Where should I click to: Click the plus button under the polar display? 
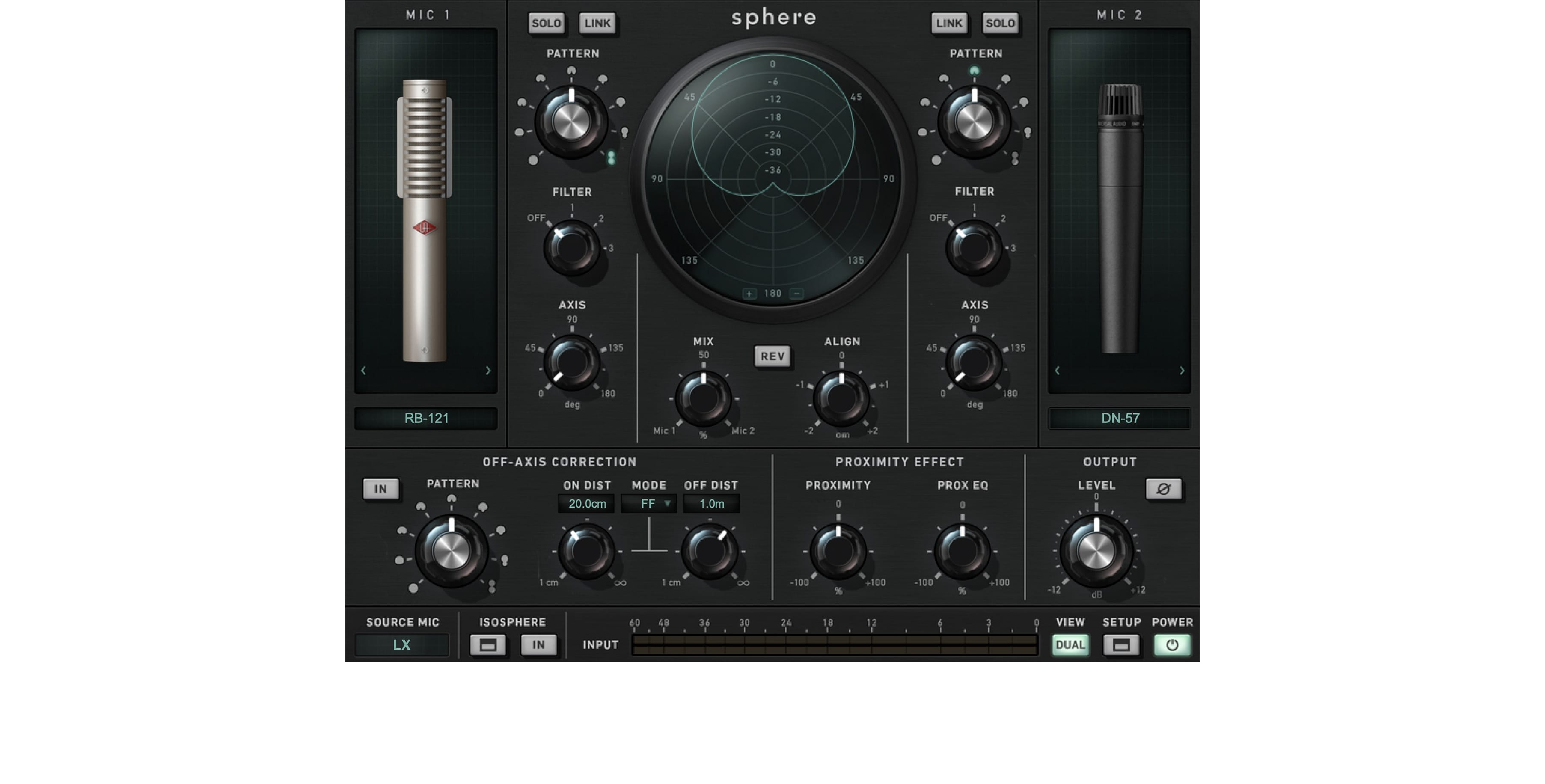click(x=749, y=293)
